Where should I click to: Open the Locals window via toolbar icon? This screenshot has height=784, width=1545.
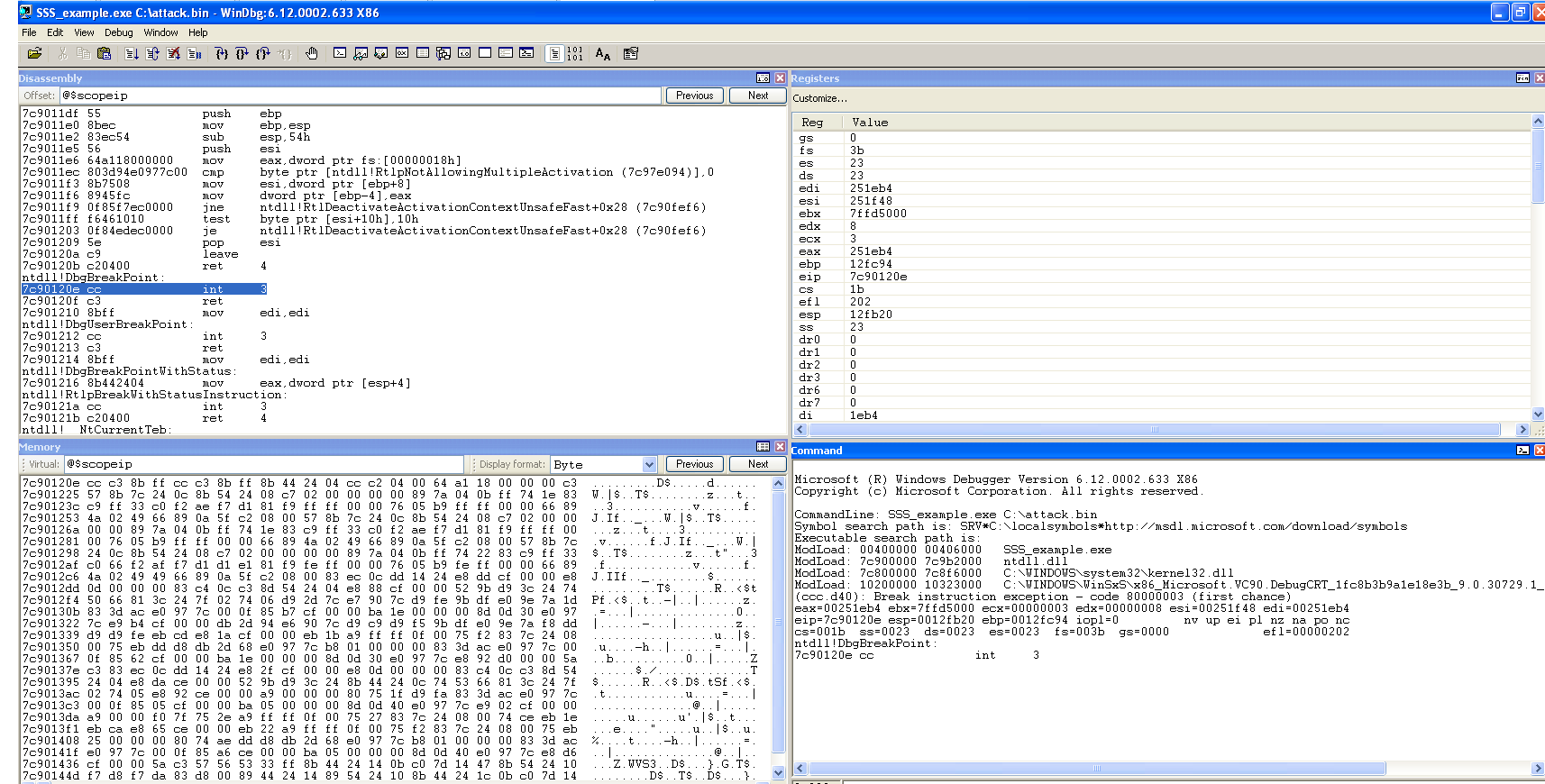pos(381,54)
